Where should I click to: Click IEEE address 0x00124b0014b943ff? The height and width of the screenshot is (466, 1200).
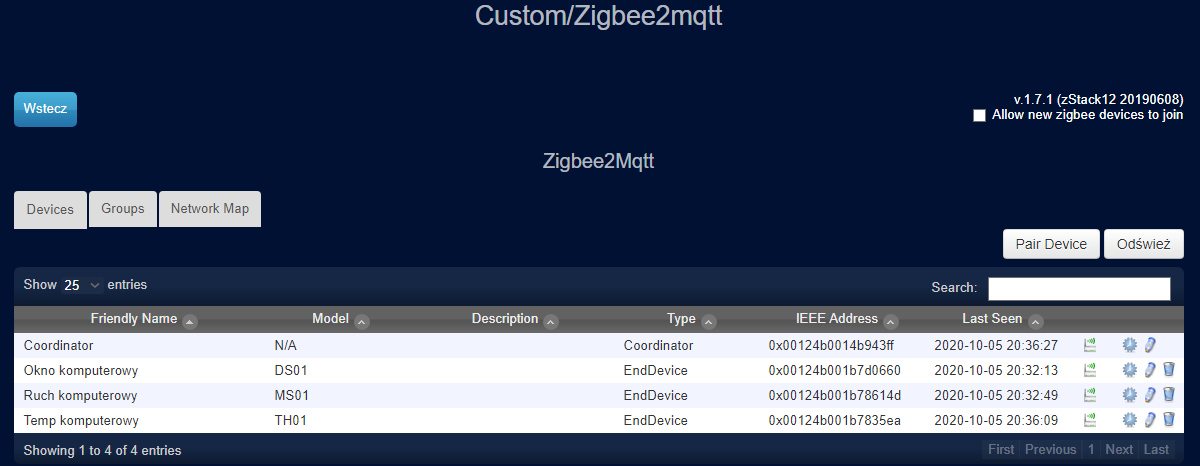click(831, 345)
